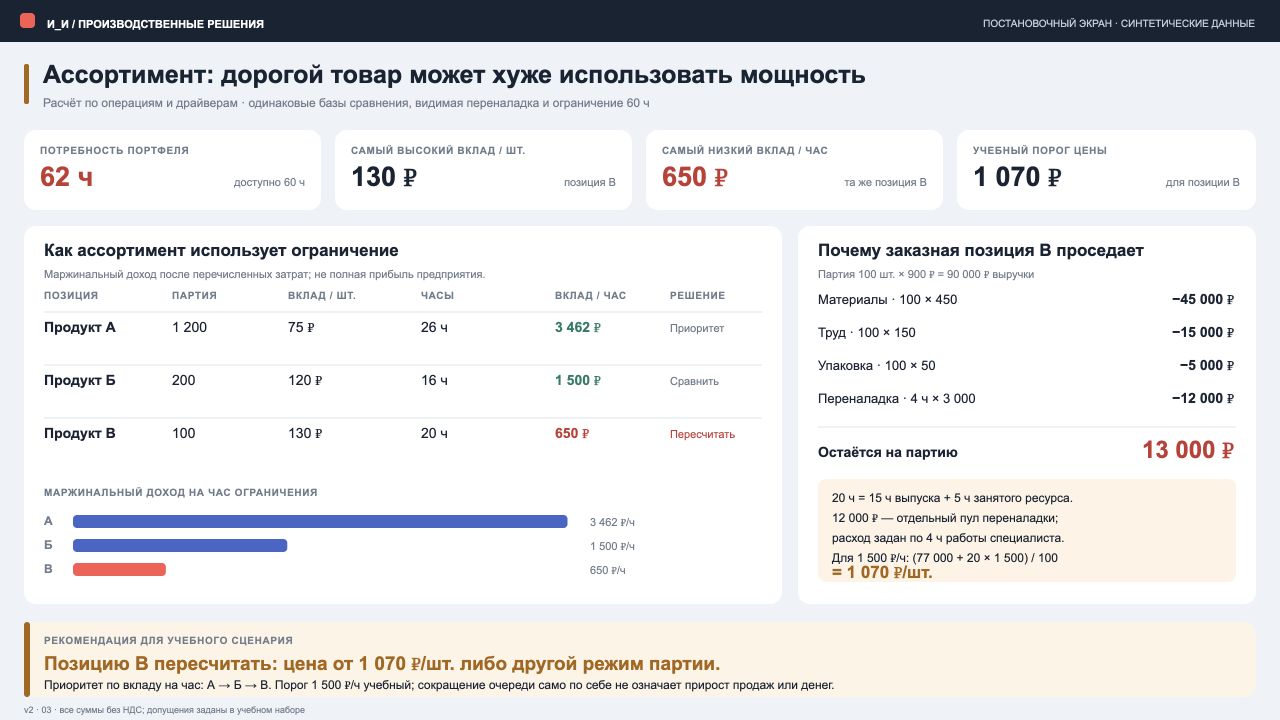Click the '62 ч' portfolio demand value
This screenshot has width=1280, height=720.
coord(67,177)
